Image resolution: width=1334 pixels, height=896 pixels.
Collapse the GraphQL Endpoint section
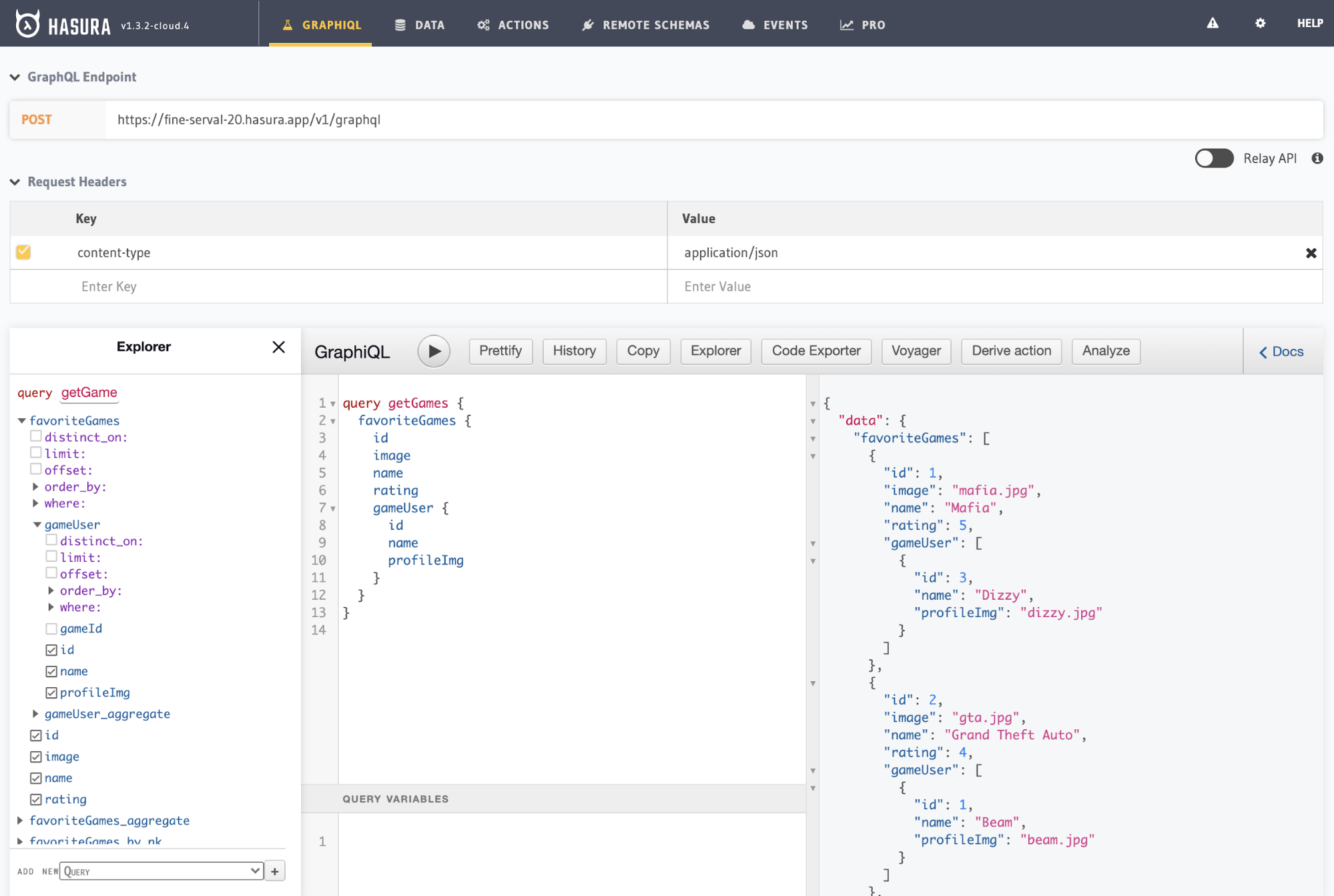click(15, 77)
